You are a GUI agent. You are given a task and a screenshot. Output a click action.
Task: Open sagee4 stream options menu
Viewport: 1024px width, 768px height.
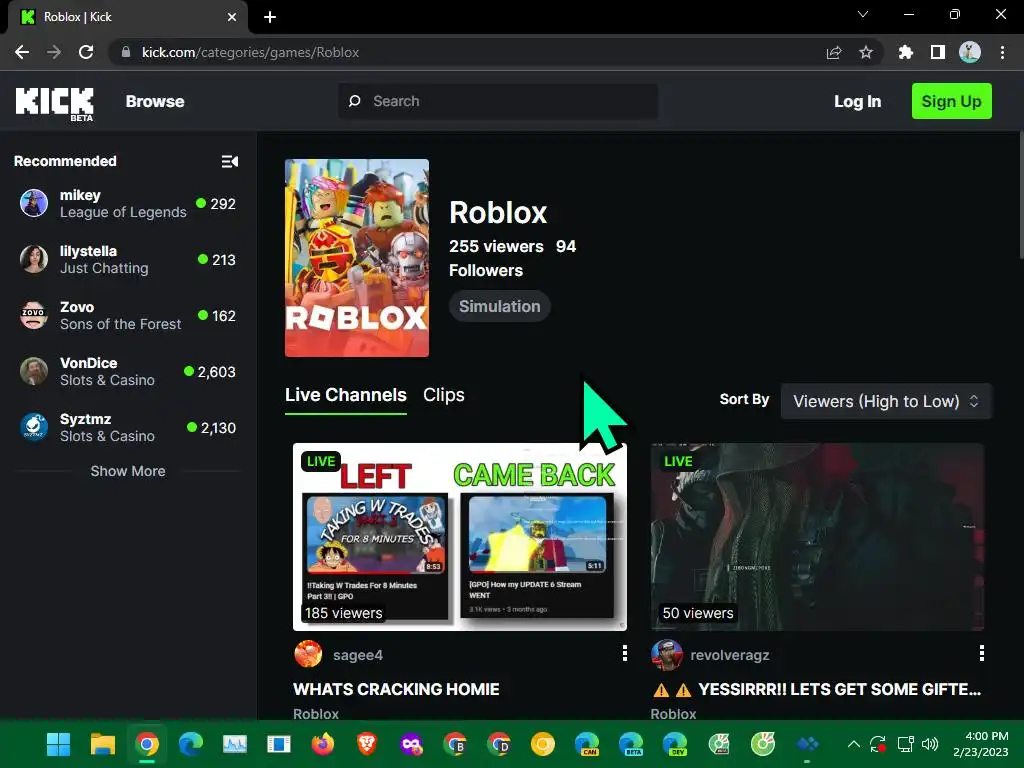tap(624, 653)
